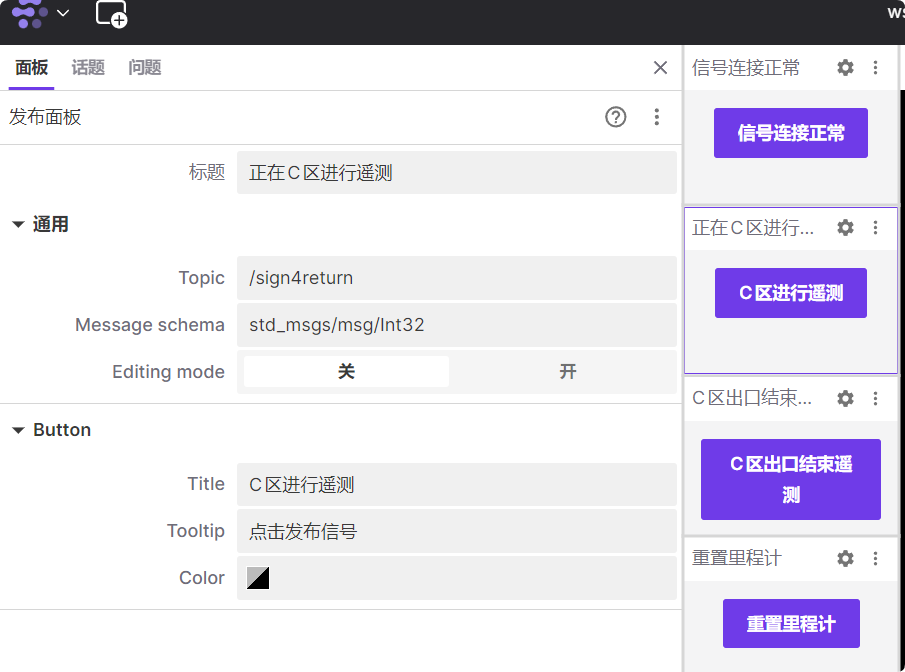The image size is (905, 672).
Task: Open more options for 正在C区进行遥测 panel
Action: (x=876, y=228)
